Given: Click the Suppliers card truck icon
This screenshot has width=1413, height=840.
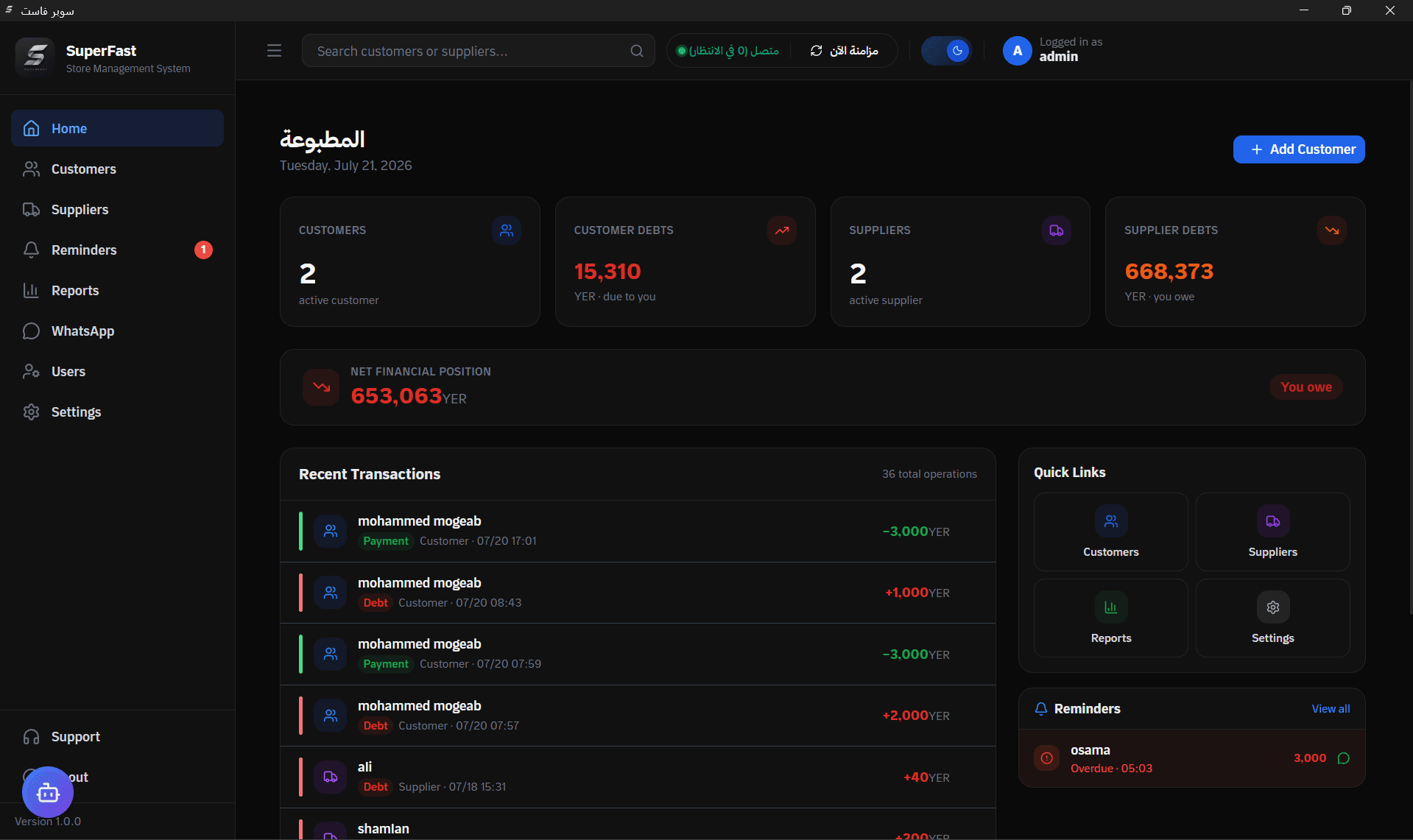Looking at the screenshot, I should click(1057, 230).
